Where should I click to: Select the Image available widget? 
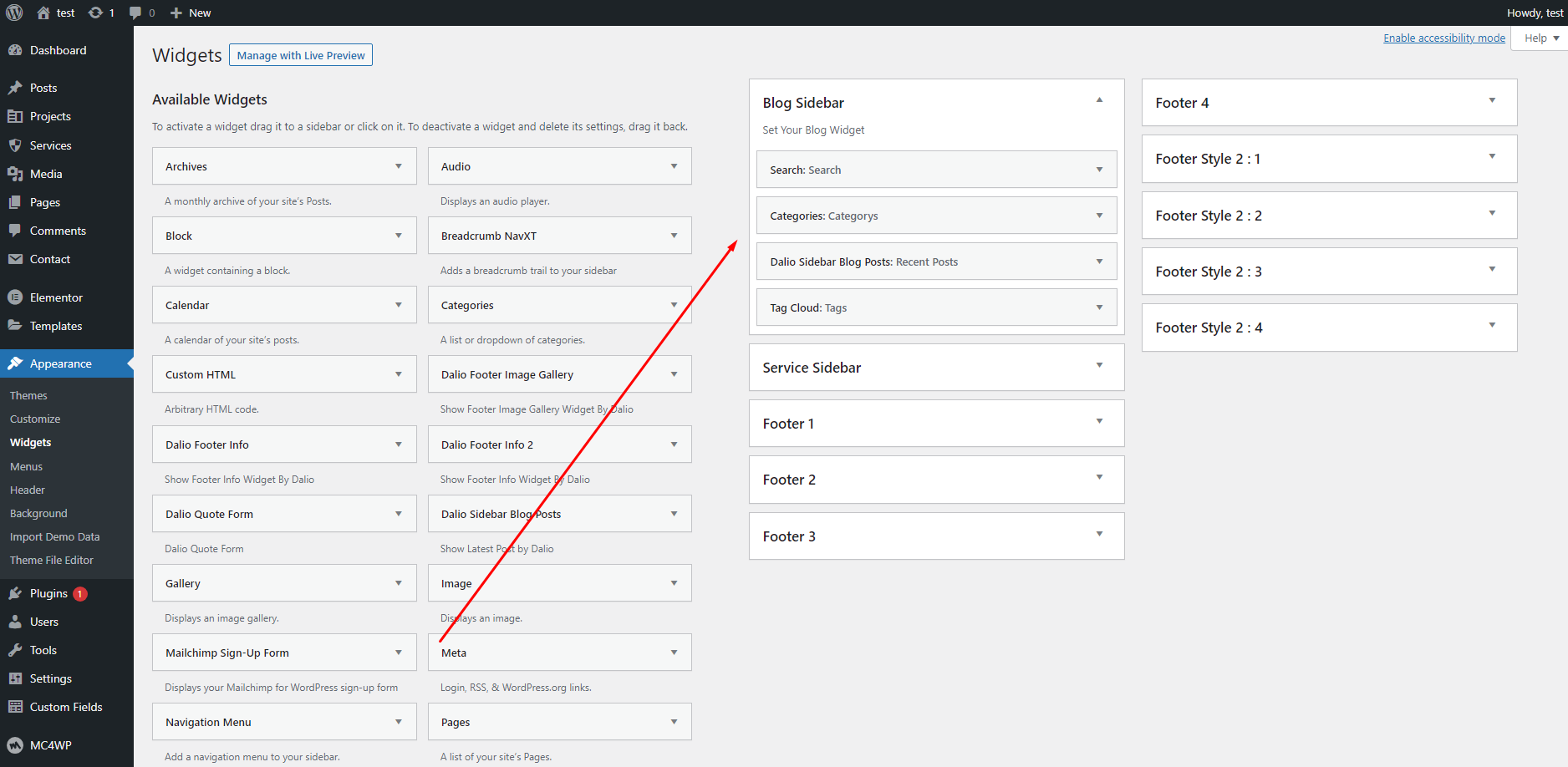(560, 583)
